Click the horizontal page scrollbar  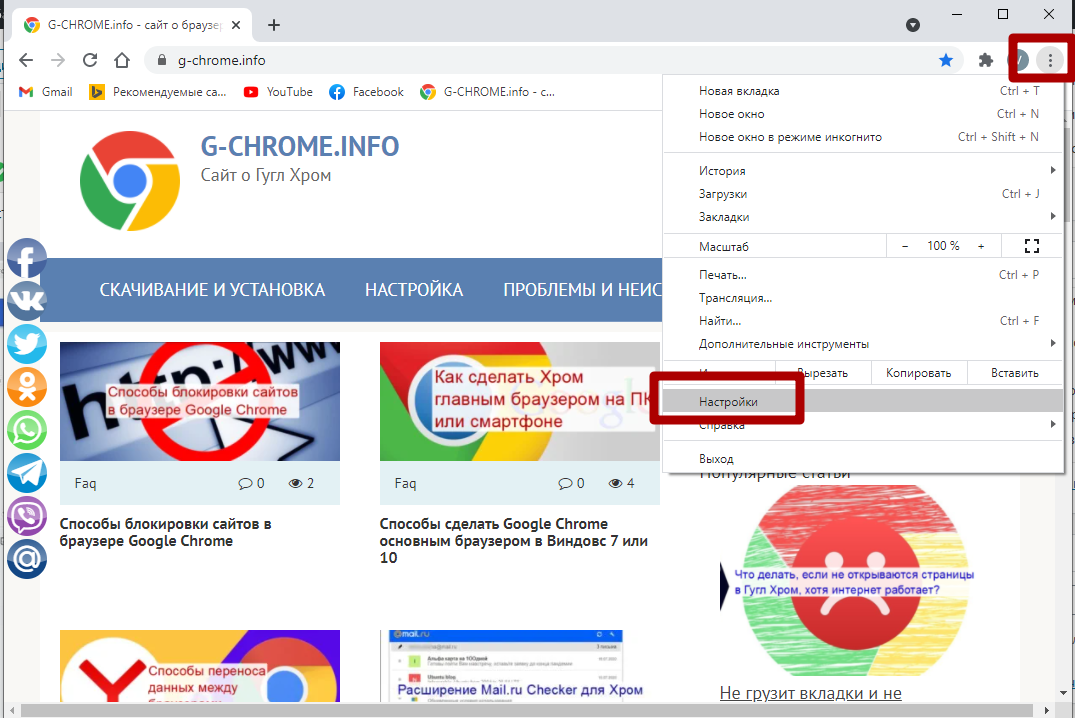pyautogui.click(x=527, y=710)
